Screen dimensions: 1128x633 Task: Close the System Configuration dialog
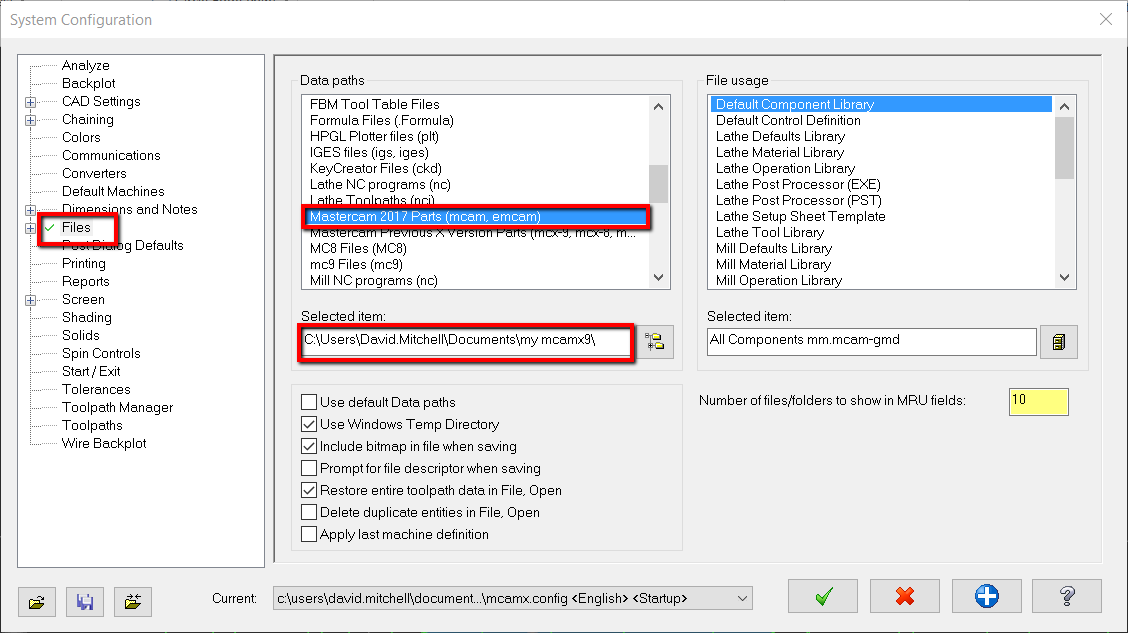1106,19
